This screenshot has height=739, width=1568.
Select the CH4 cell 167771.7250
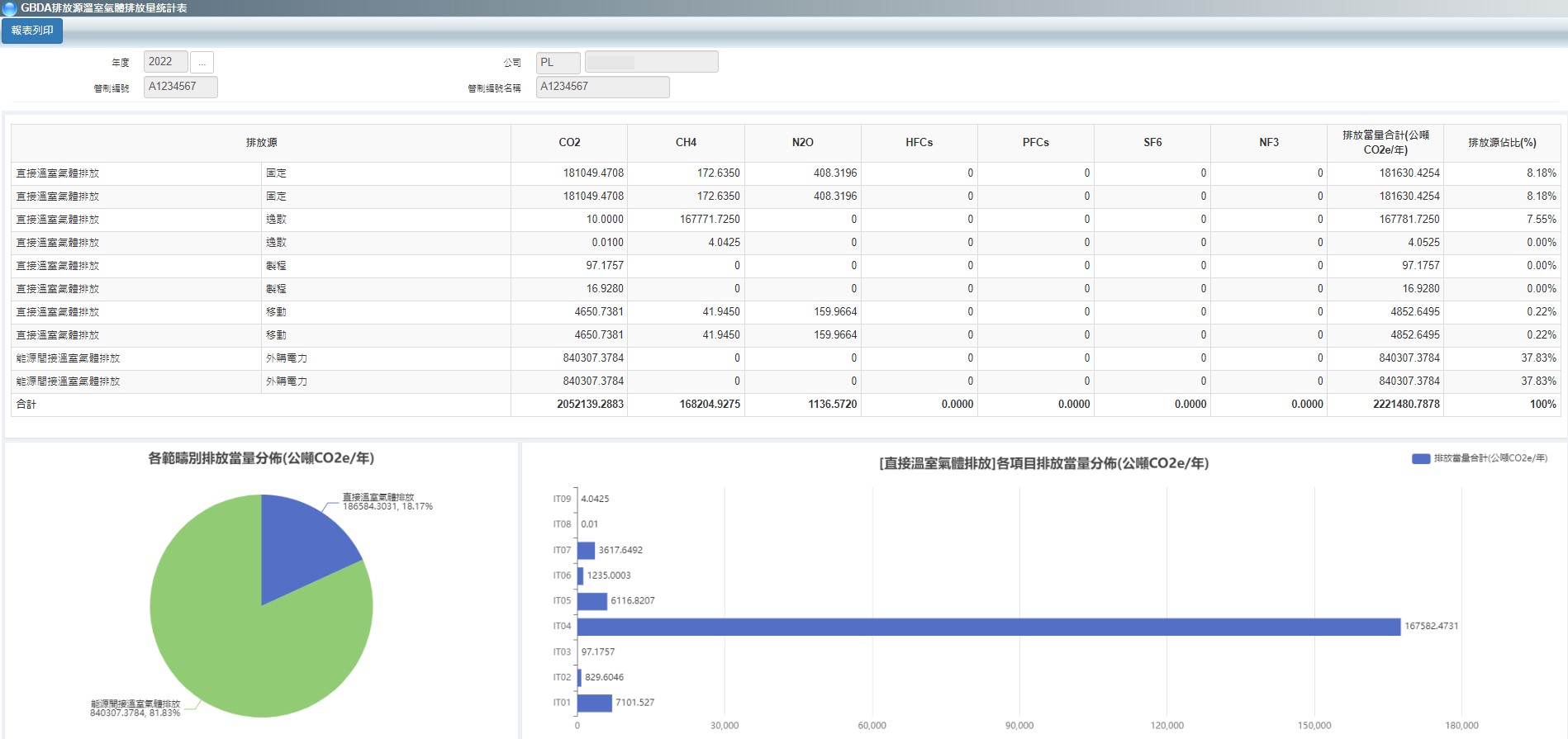[686, 220]
